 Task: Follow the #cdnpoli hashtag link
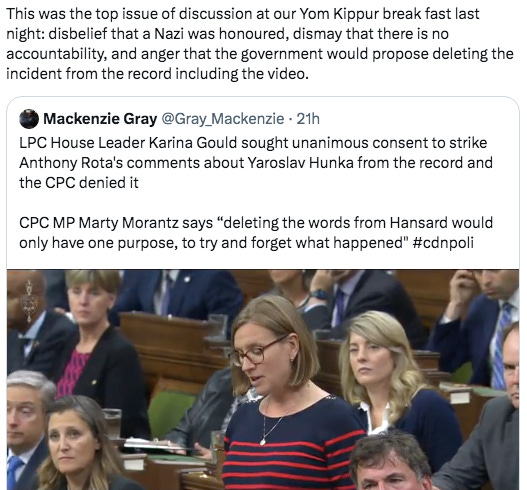pyautogui.click(x=442, y=242)
